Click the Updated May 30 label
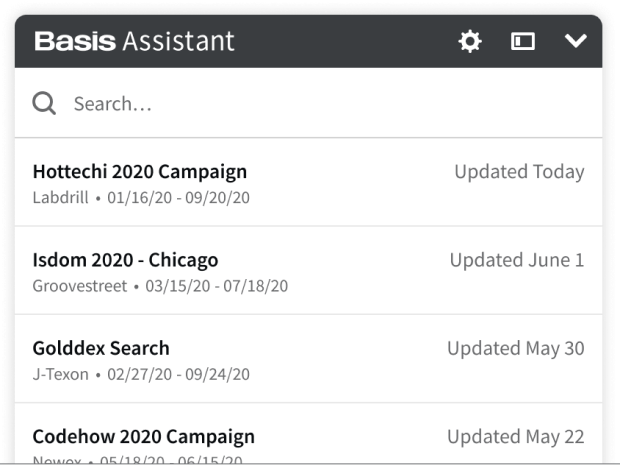The image size is (620, 465). point(516,348)
